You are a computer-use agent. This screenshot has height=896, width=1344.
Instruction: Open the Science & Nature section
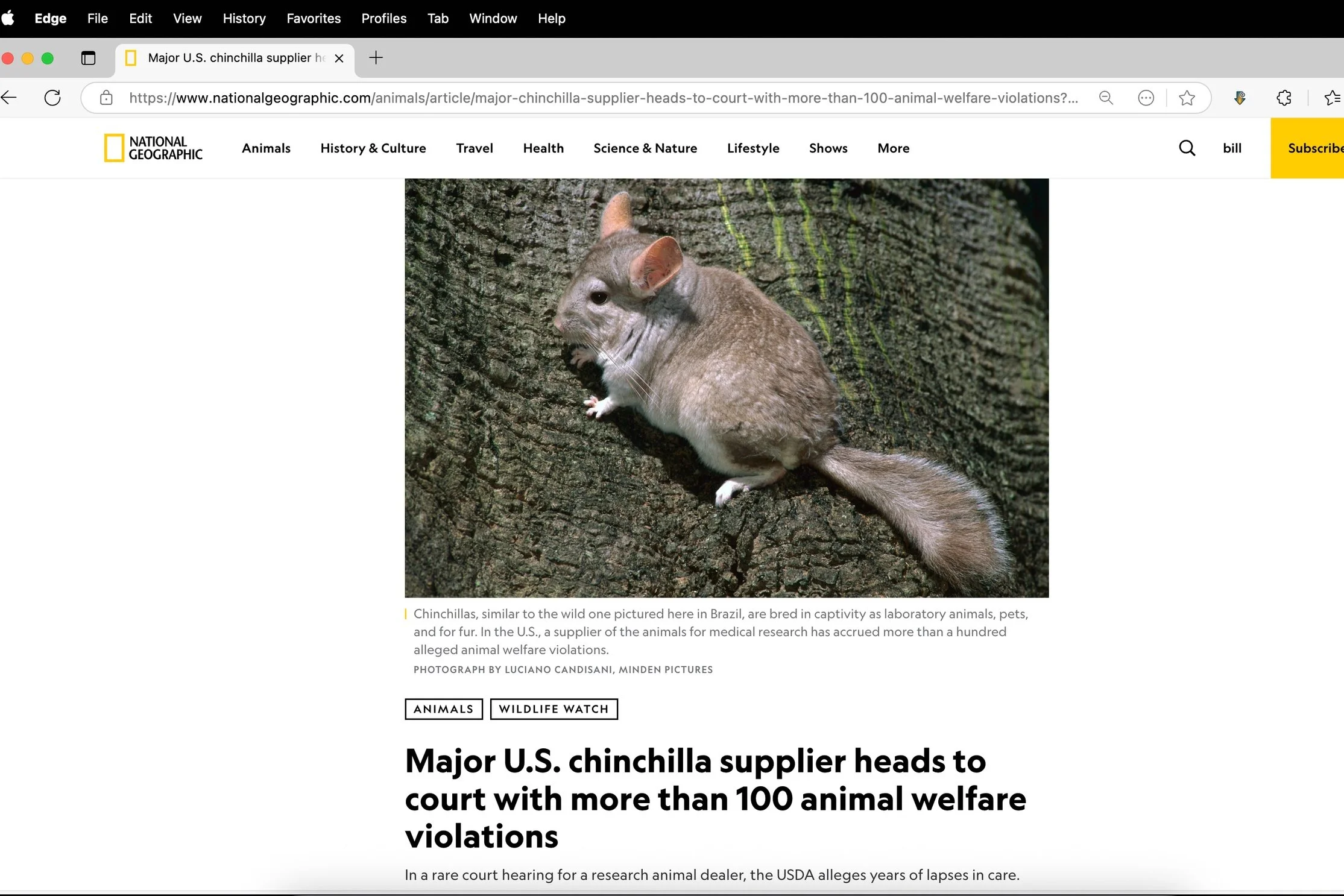tap(645, 148)
